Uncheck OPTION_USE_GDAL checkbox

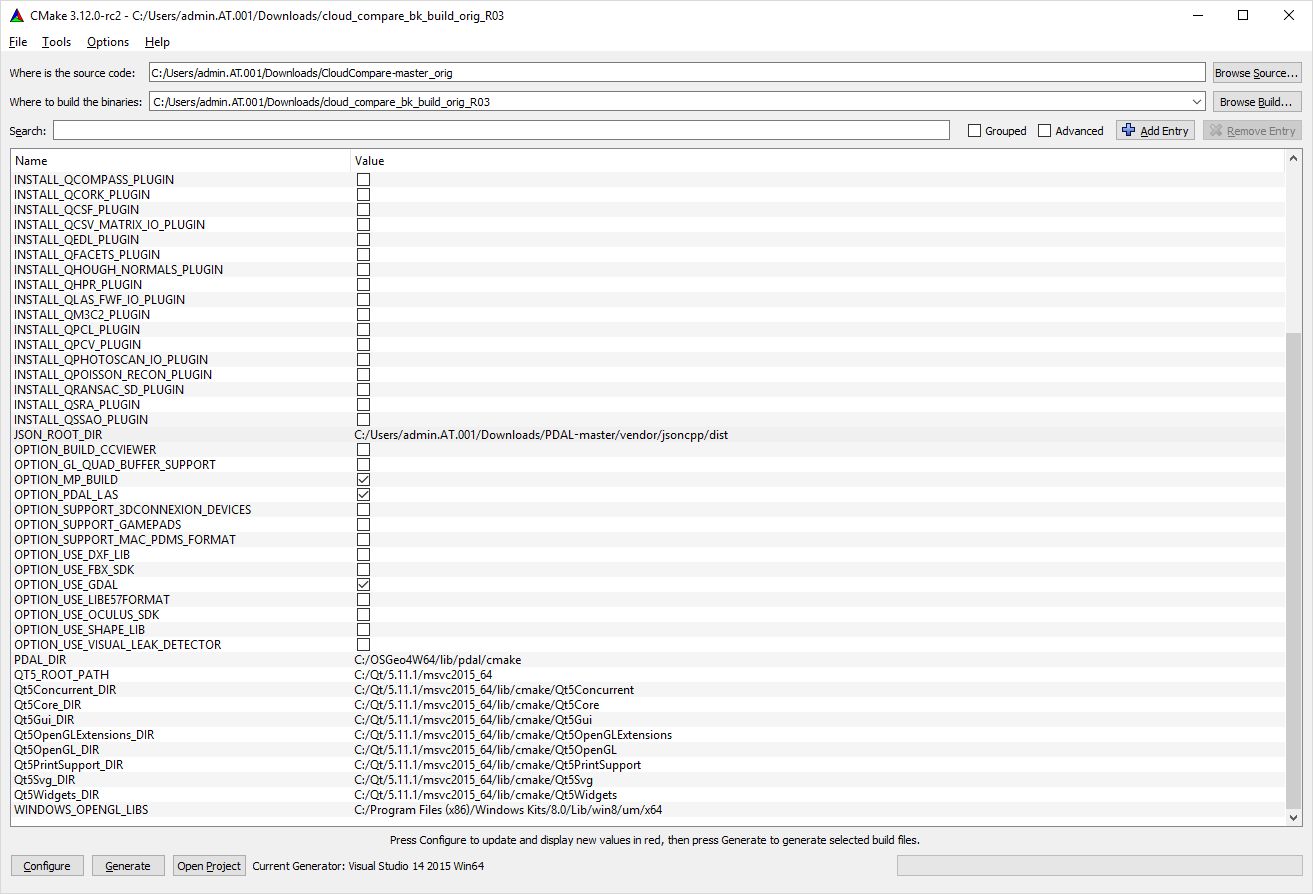pos(363,585)
